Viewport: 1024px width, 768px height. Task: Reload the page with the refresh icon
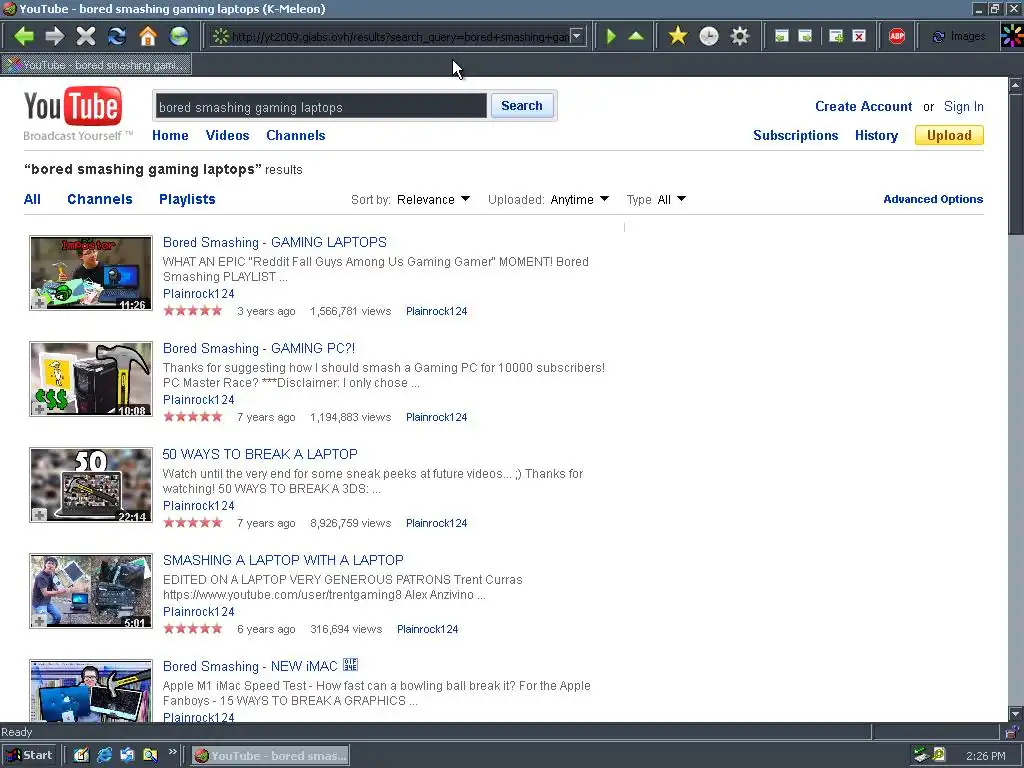click(117, 36)
